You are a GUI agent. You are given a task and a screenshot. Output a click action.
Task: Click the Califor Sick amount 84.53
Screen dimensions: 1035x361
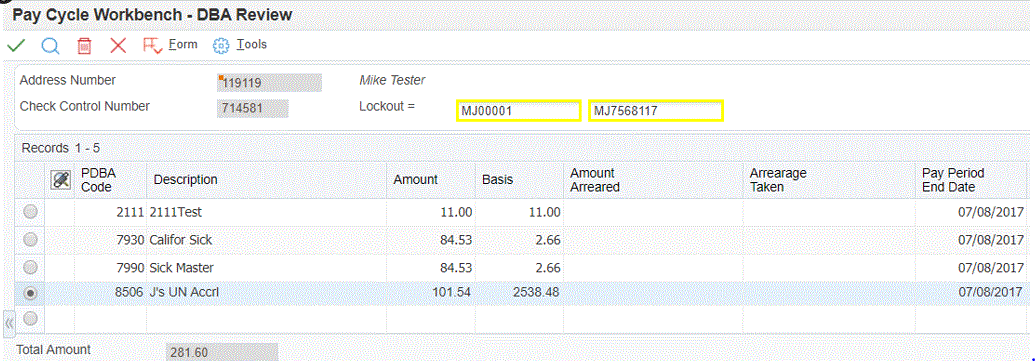coord(430,240)
